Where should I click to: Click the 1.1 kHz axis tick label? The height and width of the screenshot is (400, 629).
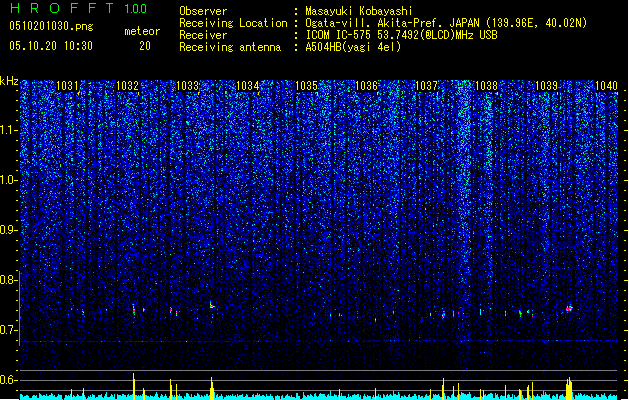tap(9, 130)
